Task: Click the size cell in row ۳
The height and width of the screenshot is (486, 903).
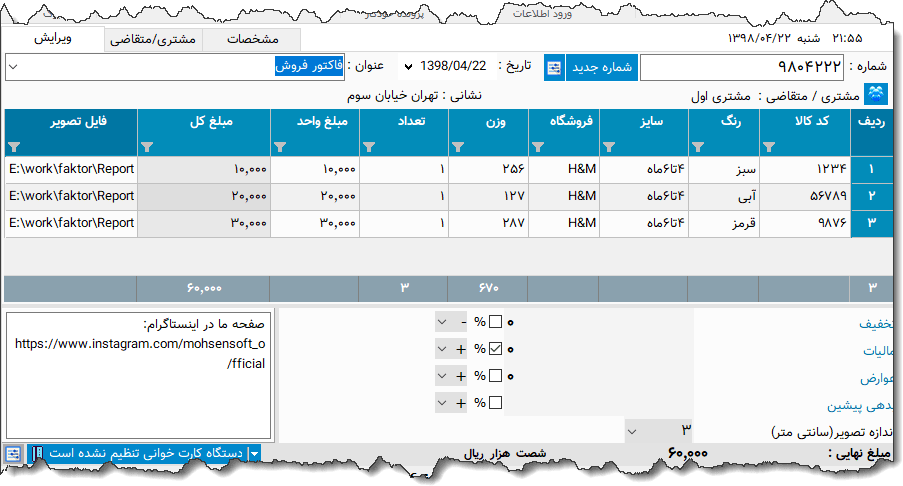Action: point(644,223)
